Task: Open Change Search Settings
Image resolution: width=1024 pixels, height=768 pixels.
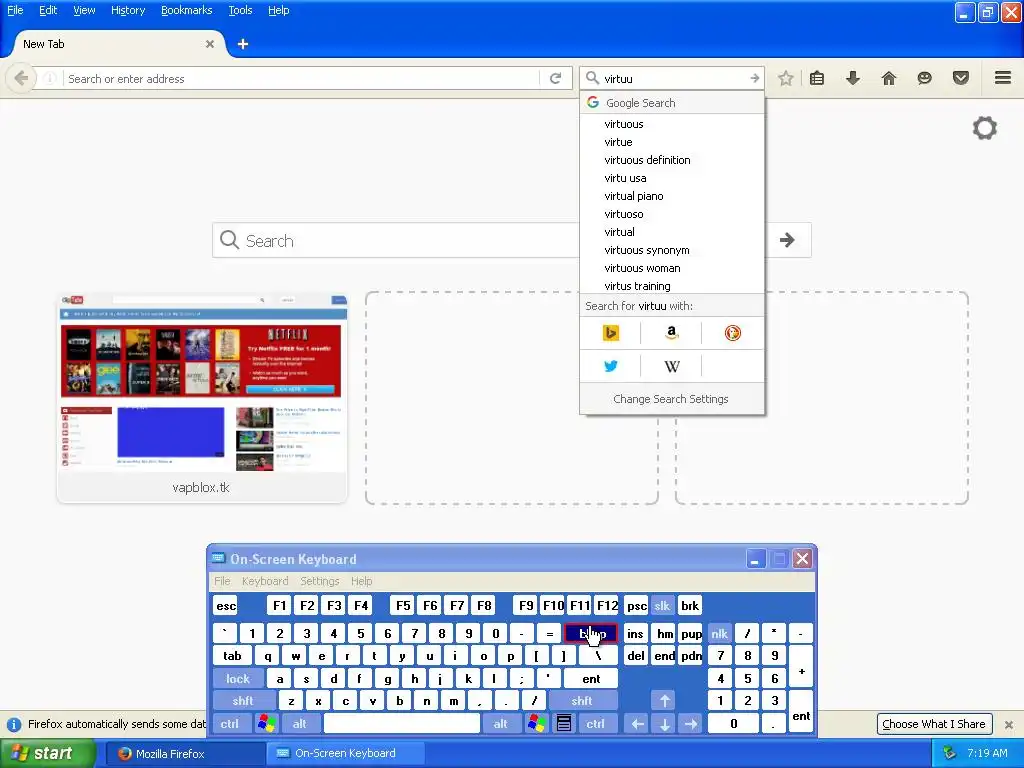Action: pos(671,399)
